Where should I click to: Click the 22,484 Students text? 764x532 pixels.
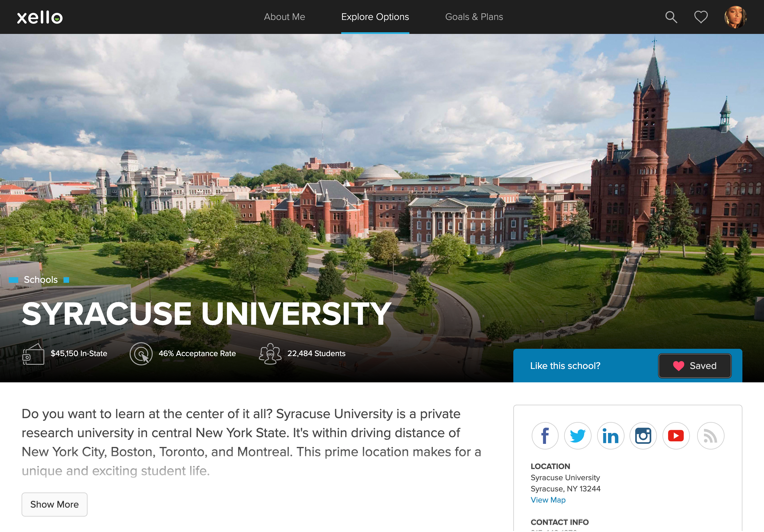(316, 354)
